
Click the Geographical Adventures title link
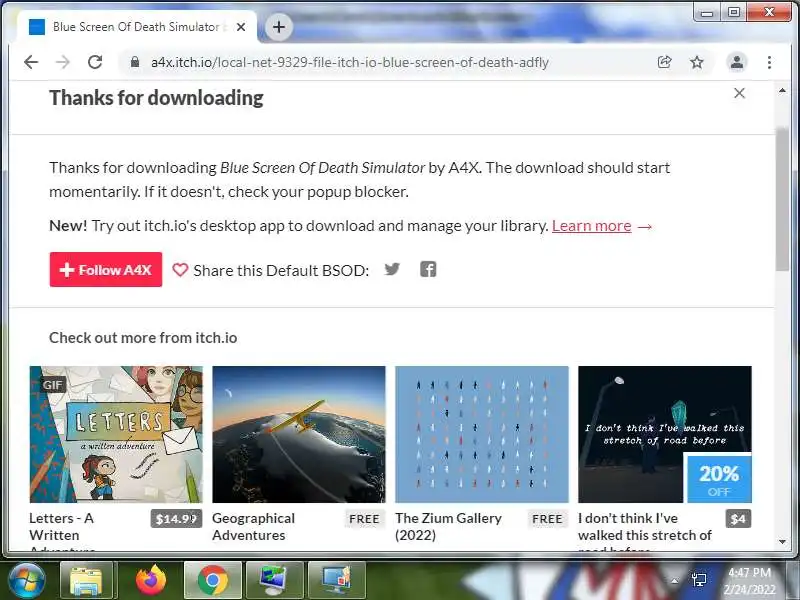coord(253,527)
